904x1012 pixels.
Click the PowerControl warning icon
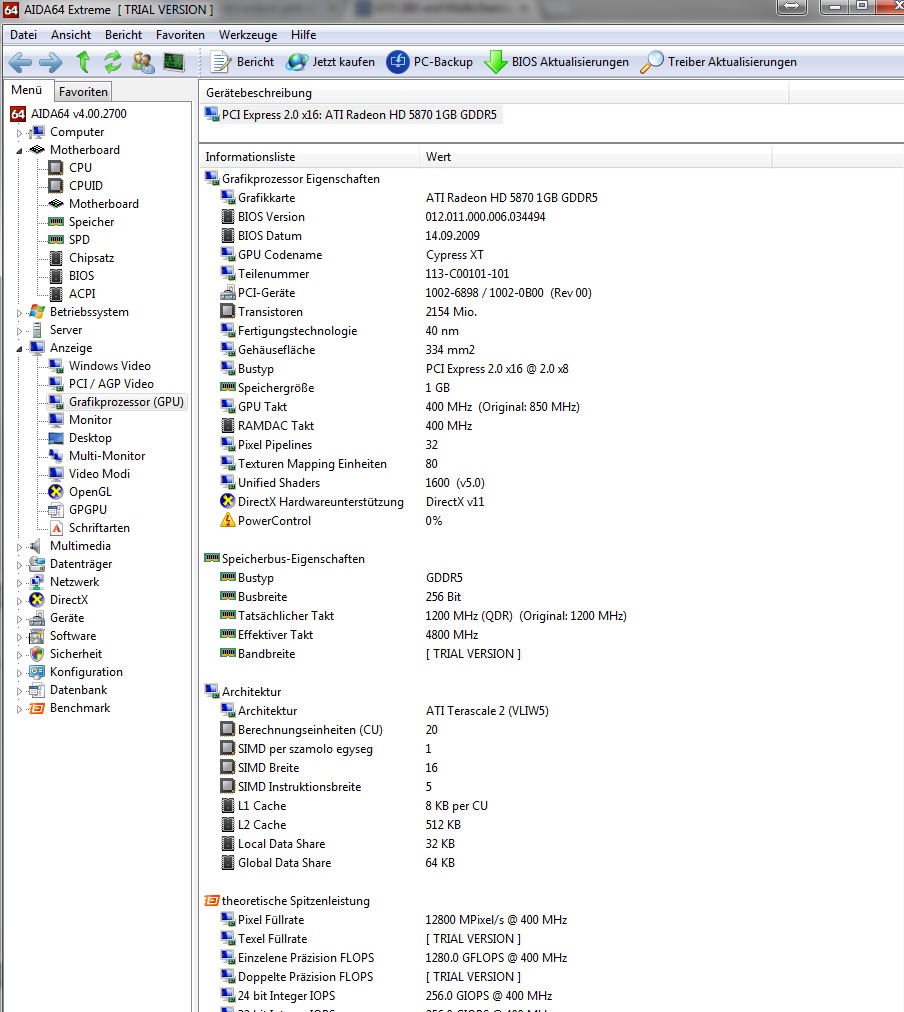click(x=227, y=520)
